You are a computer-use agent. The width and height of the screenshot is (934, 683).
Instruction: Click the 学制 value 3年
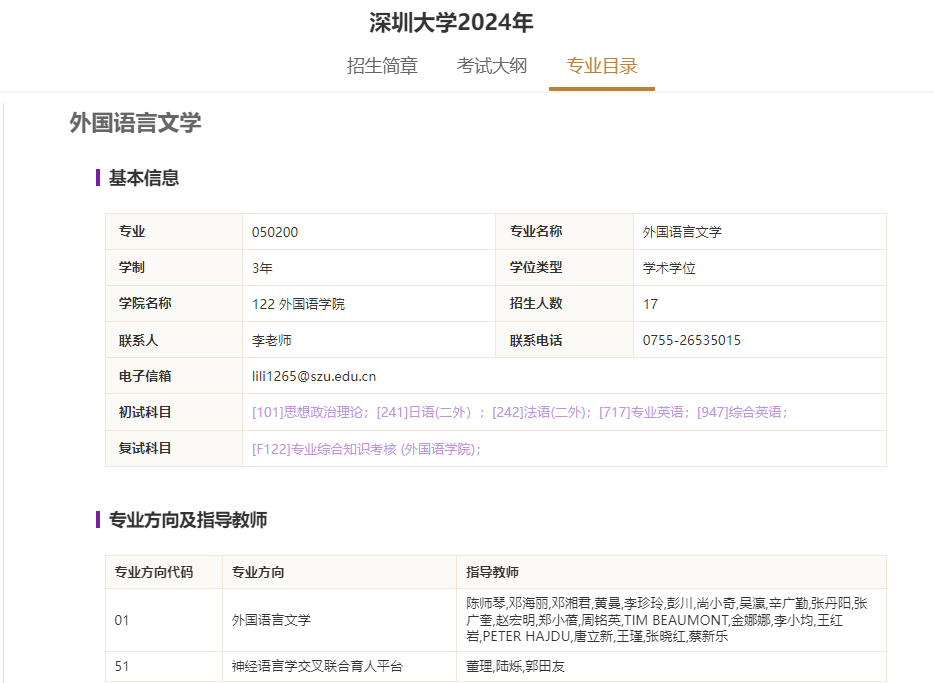[x=262, y=268]
